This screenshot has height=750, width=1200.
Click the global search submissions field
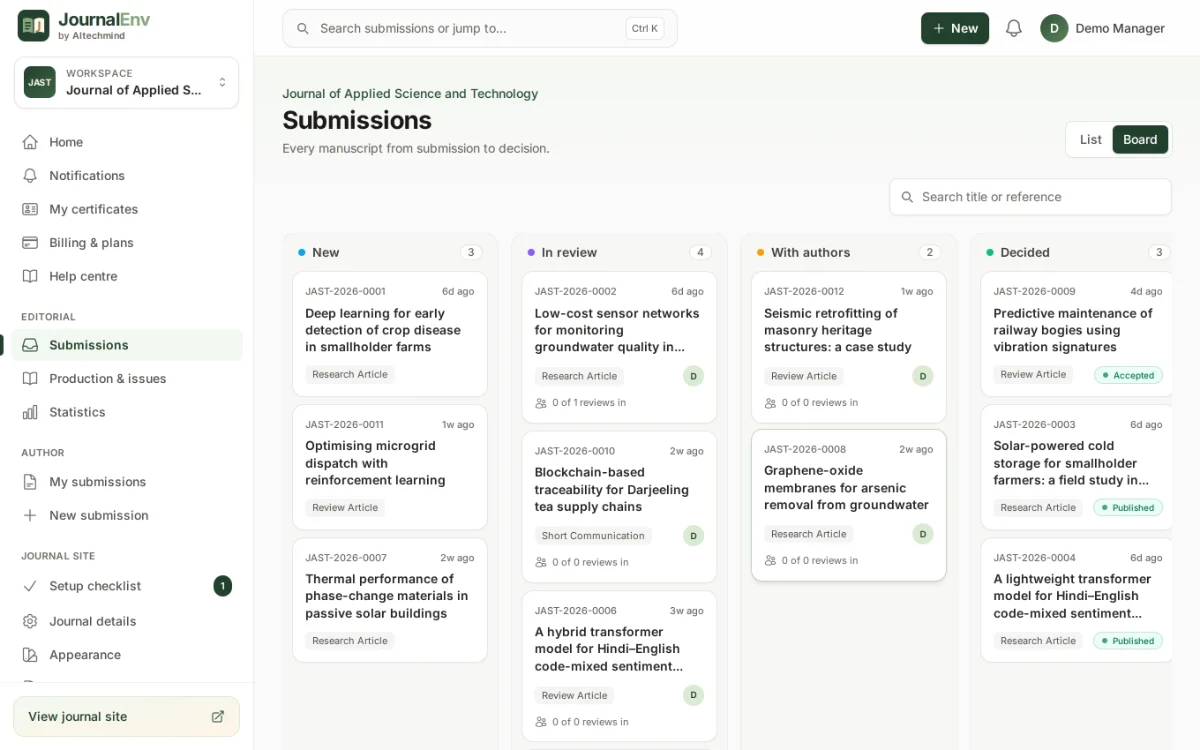point(480,28)
